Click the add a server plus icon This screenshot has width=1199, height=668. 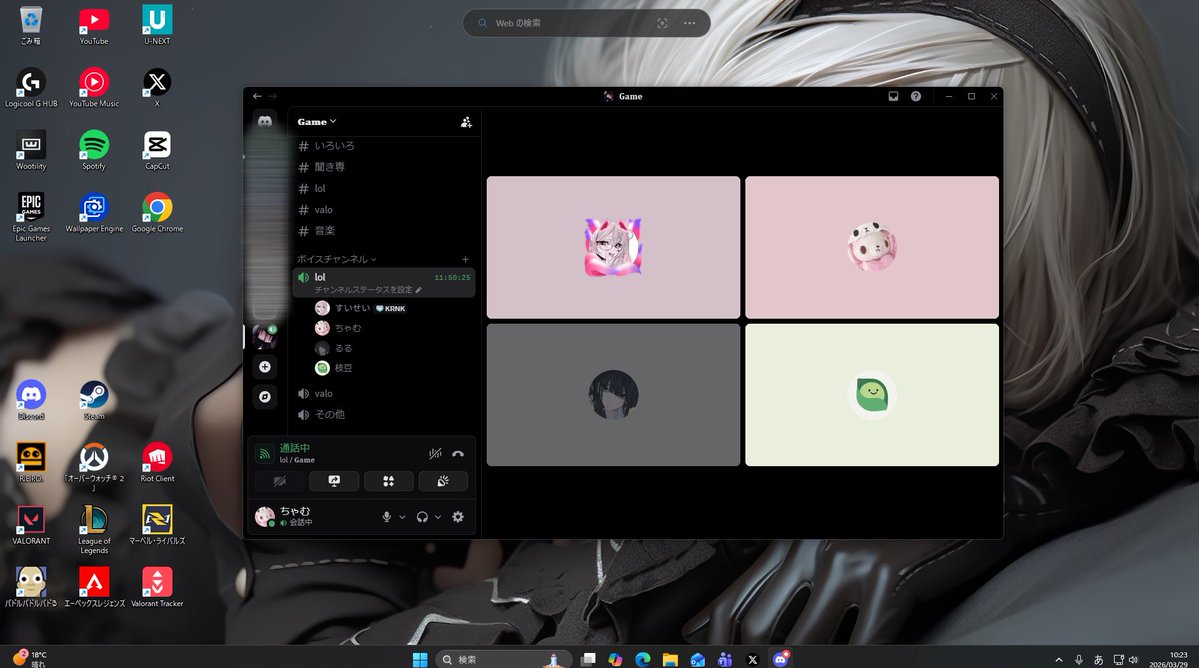[265, 367]
